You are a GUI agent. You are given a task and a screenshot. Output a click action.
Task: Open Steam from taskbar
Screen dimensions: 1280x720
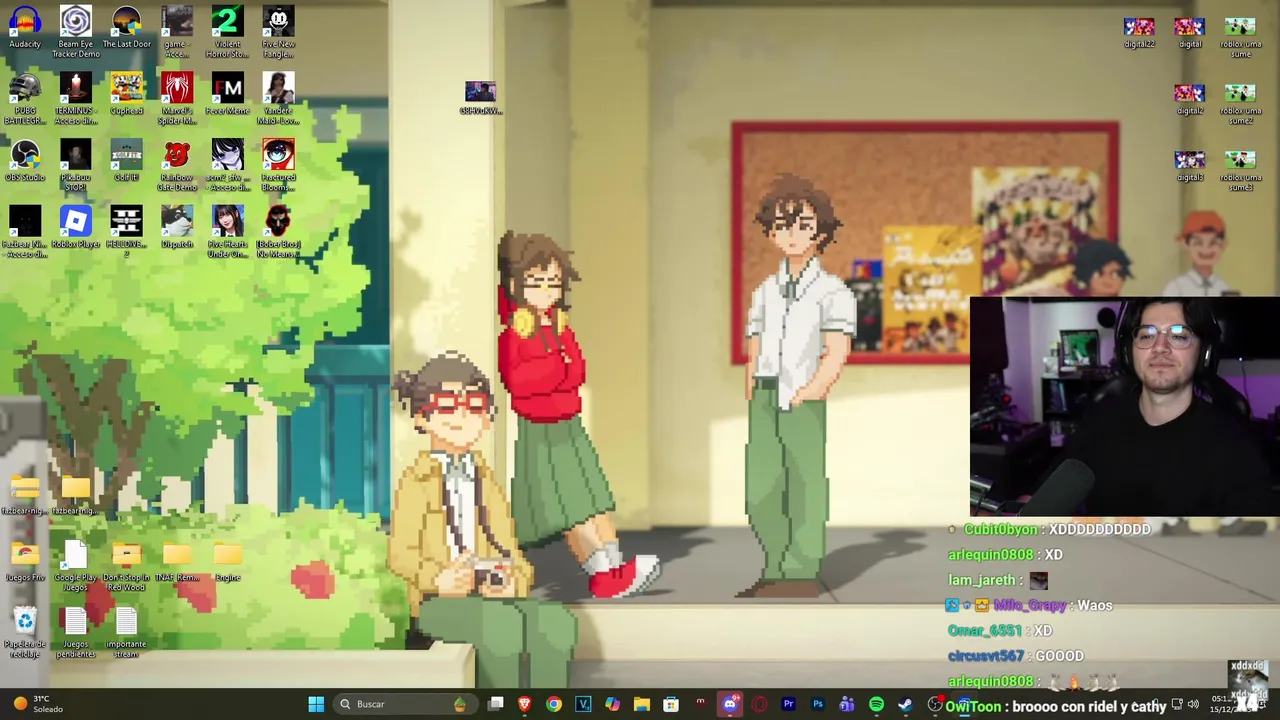click(905, 704)
